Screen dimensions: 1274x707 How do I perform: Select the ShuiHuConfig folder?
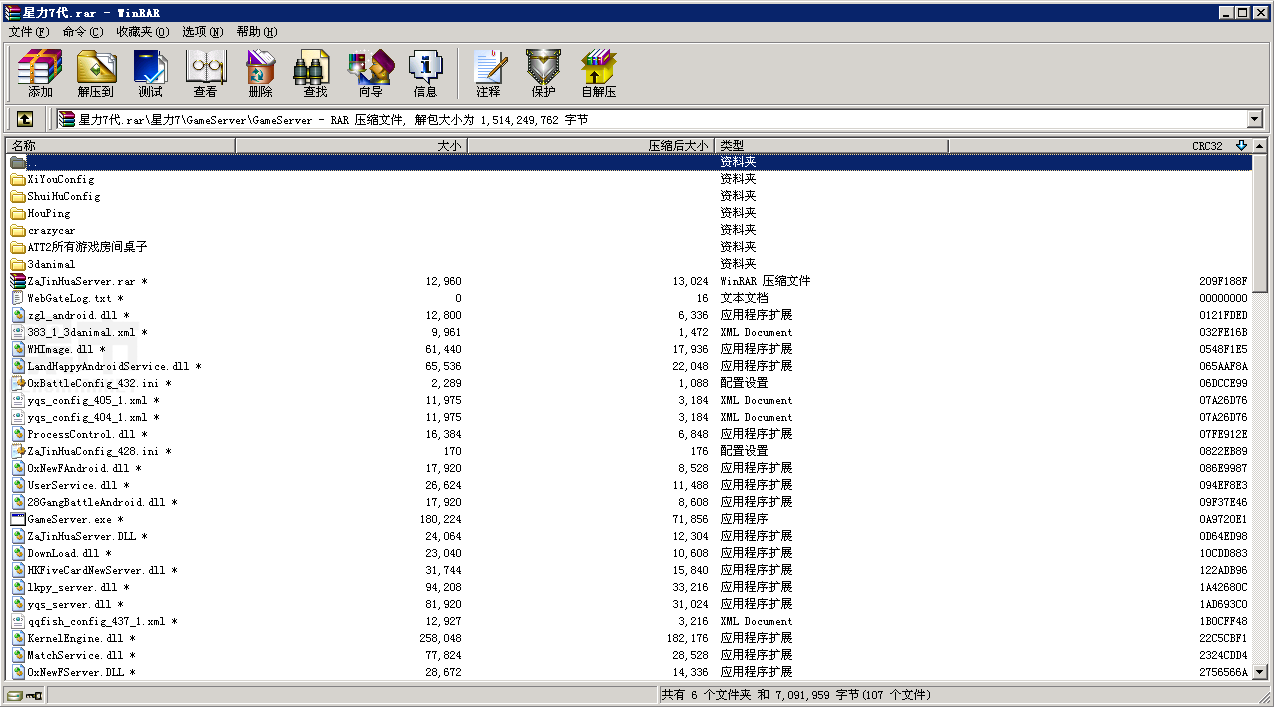(64, 196)
